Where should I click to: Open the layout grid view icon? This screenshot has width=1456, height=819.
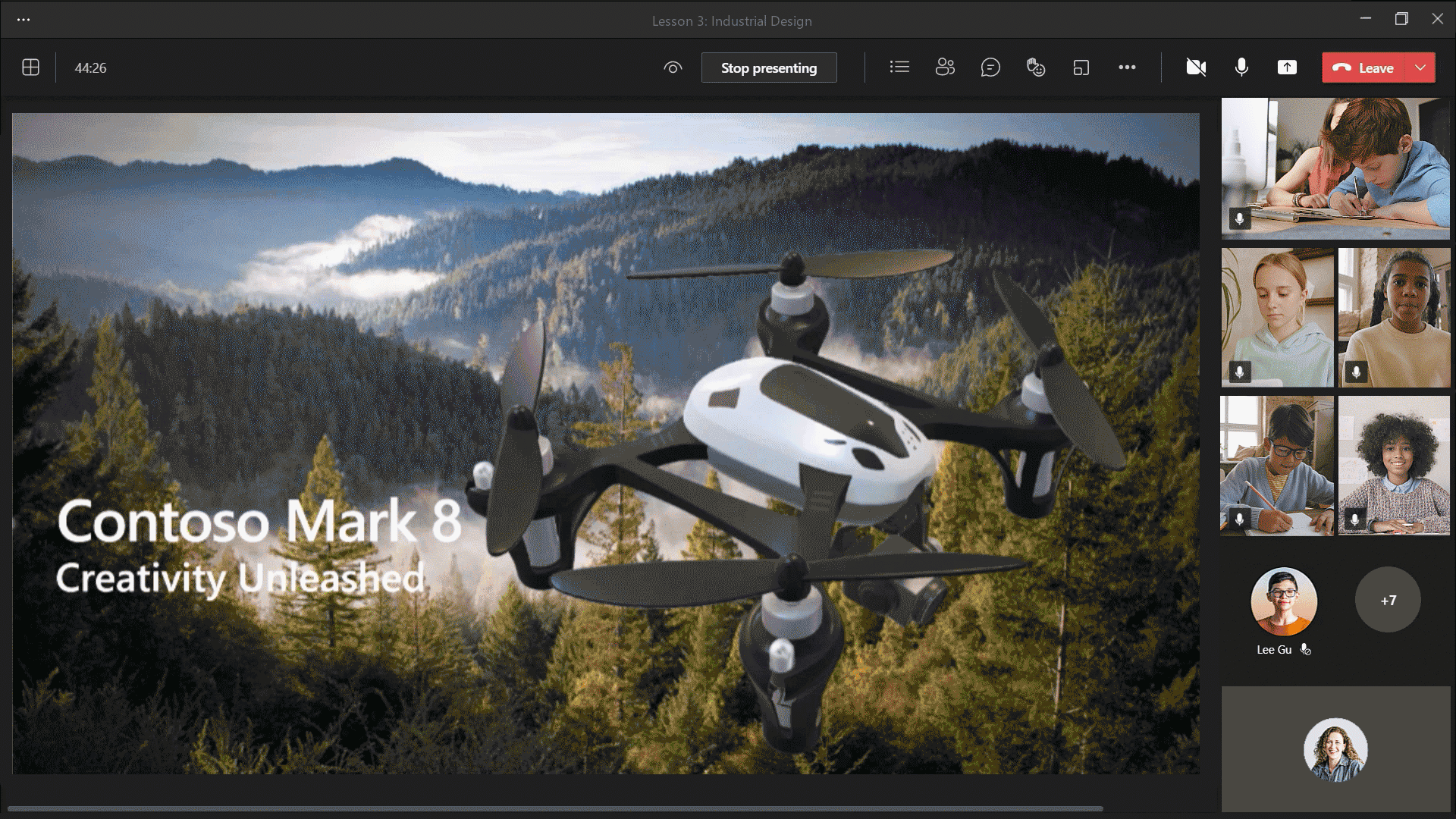30,67
